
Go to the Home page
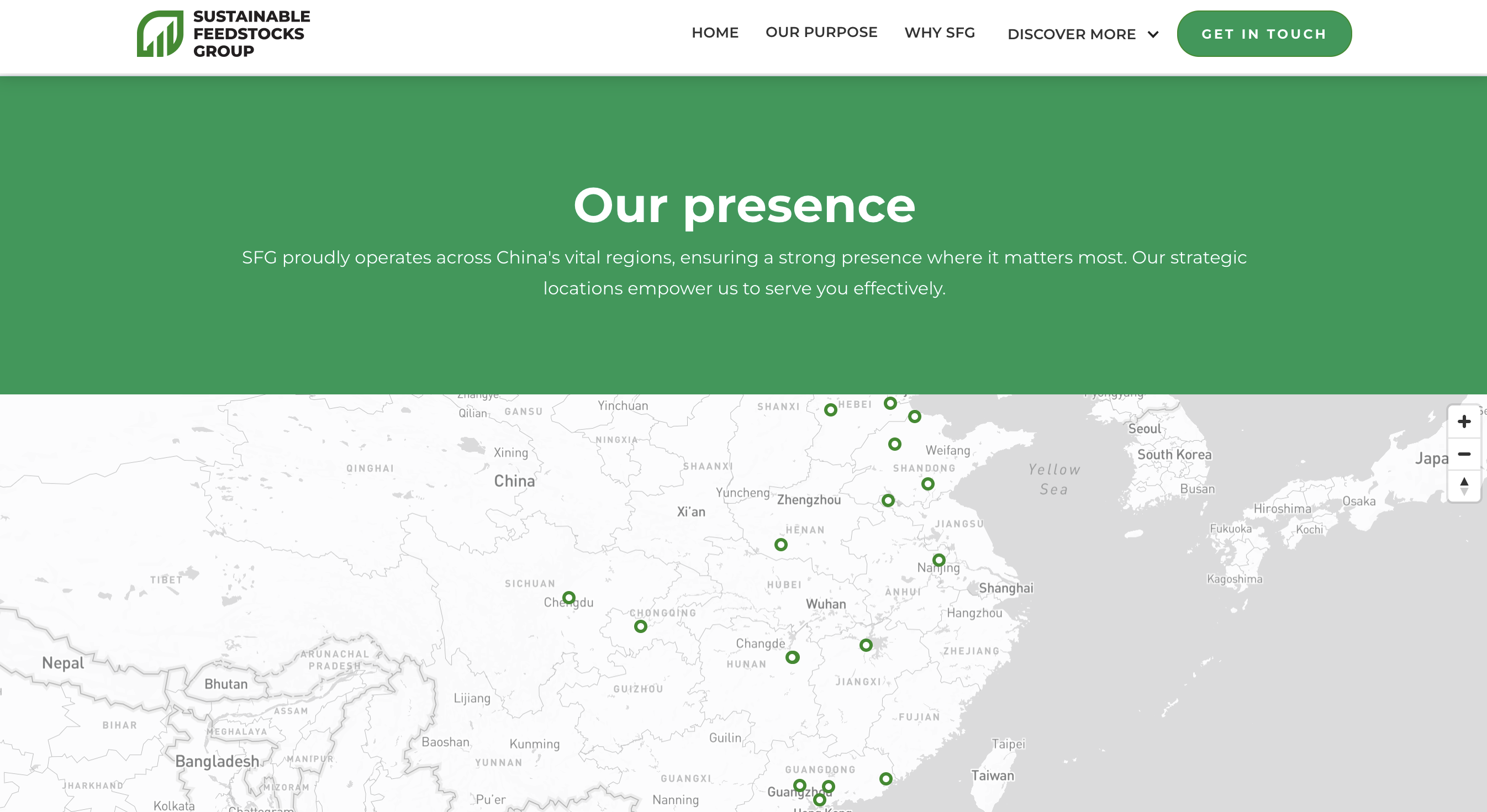coord(715,33)
